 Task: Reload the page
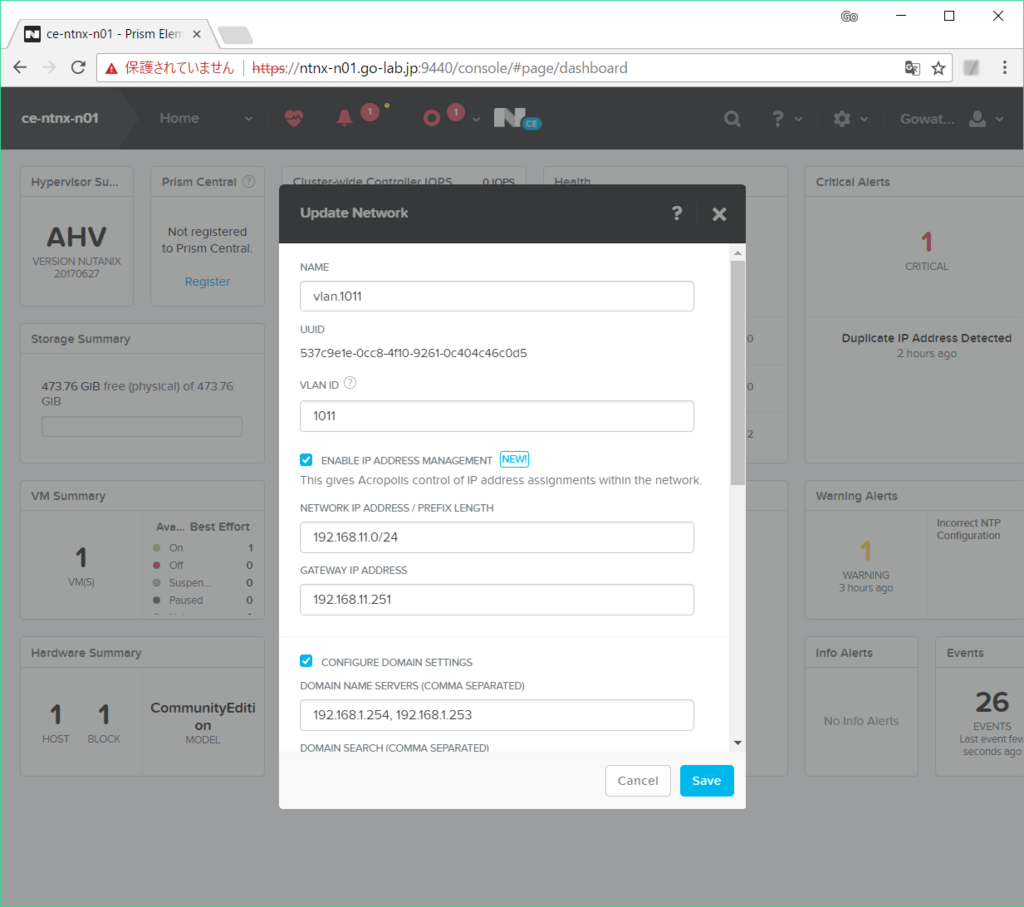(x=78, y=67)
